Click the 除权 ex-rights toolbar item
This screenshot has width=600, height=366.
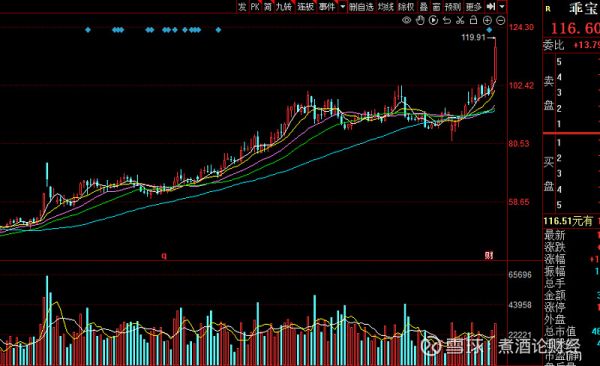[406, 7]
